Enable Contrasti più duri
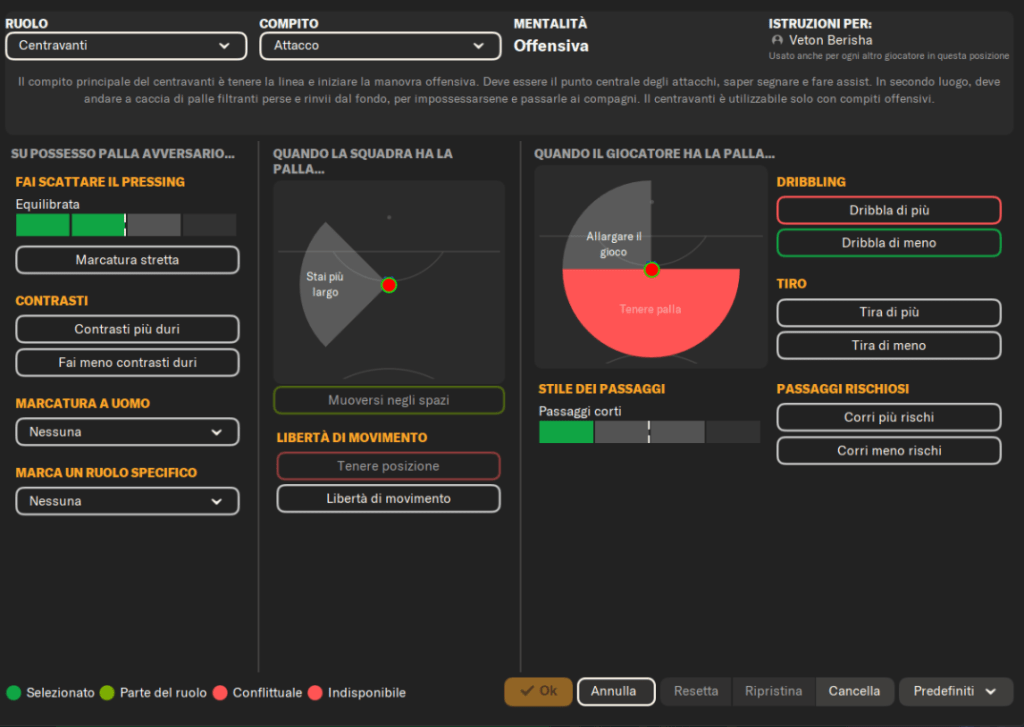The image size is (1024, 727). (x=127, y=329)
